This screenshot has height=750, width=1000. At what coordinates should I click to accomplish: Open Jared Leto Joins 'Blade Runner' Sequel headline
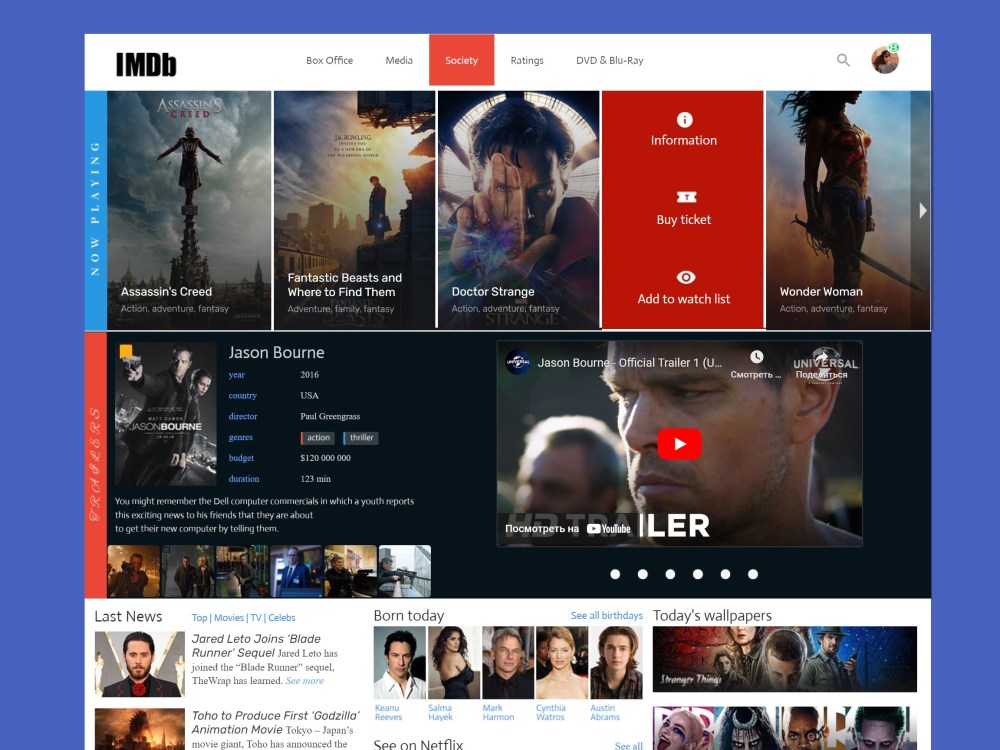click(x=256, y=645)
